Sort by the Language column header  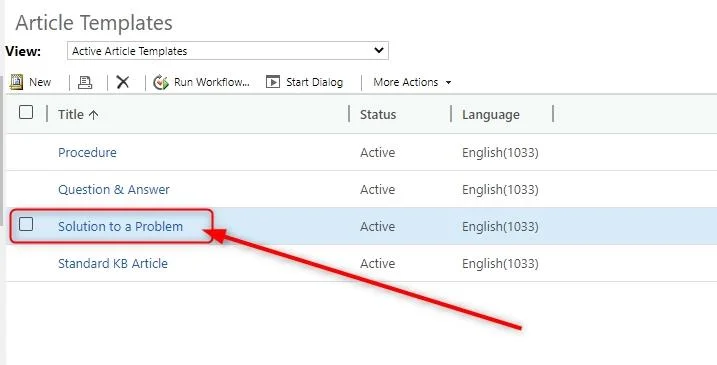pos(491,114)
